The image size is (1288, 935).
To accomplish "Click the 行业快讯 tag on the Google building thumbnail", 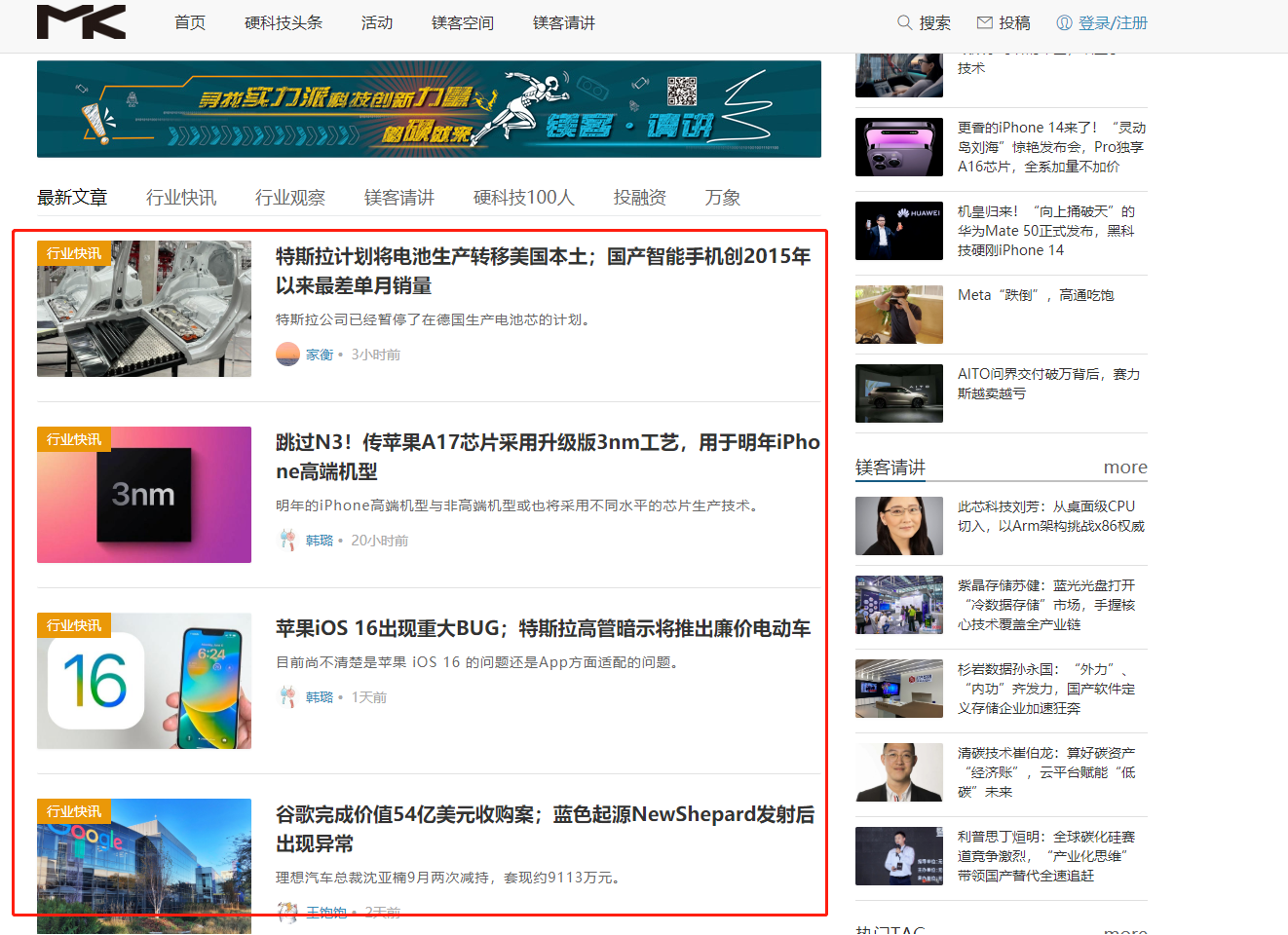I will pyautogui.click(x=74, y=811).
